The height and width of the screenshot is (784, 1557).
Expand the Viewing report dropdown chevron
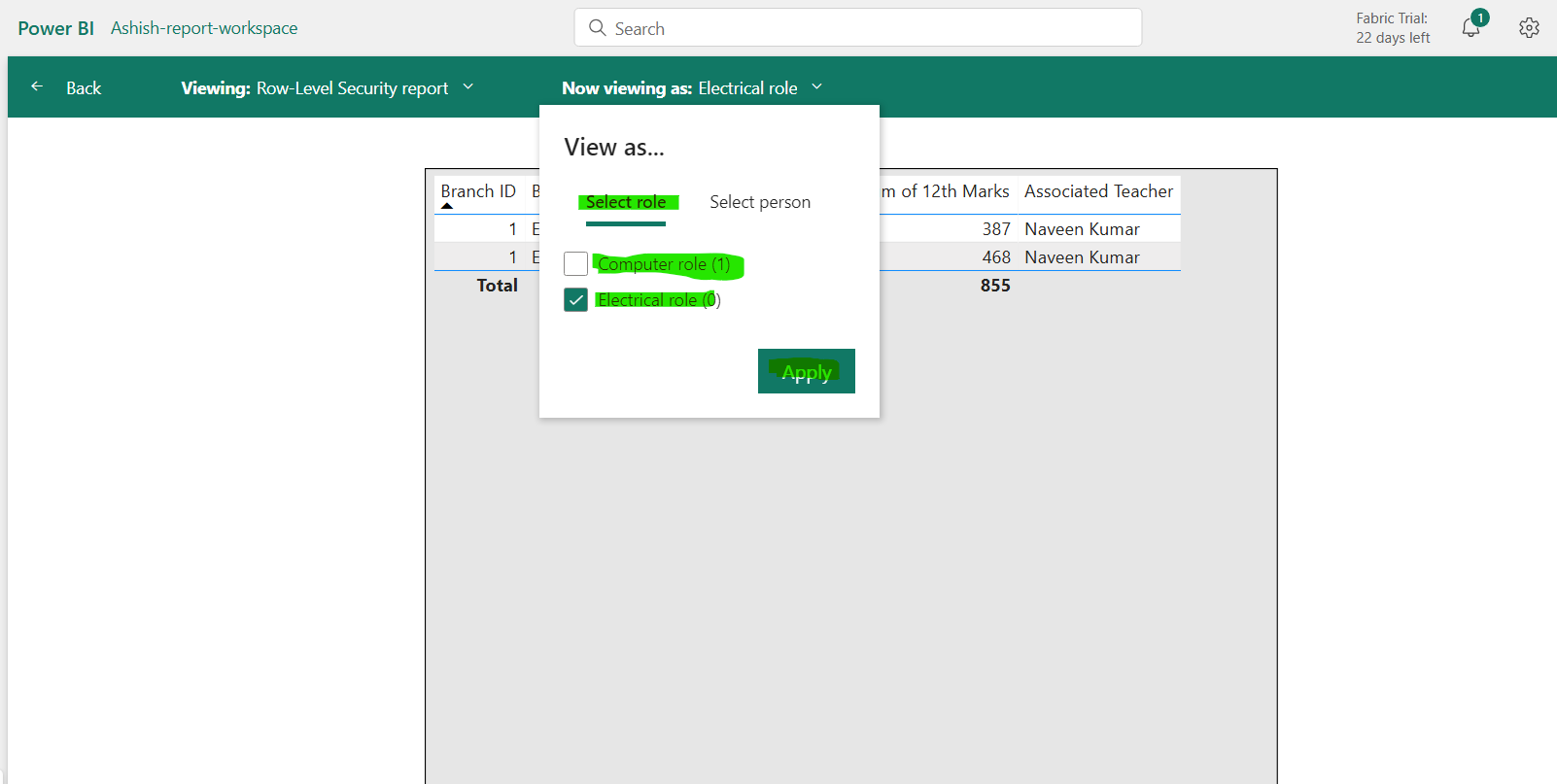coord(468,86)
